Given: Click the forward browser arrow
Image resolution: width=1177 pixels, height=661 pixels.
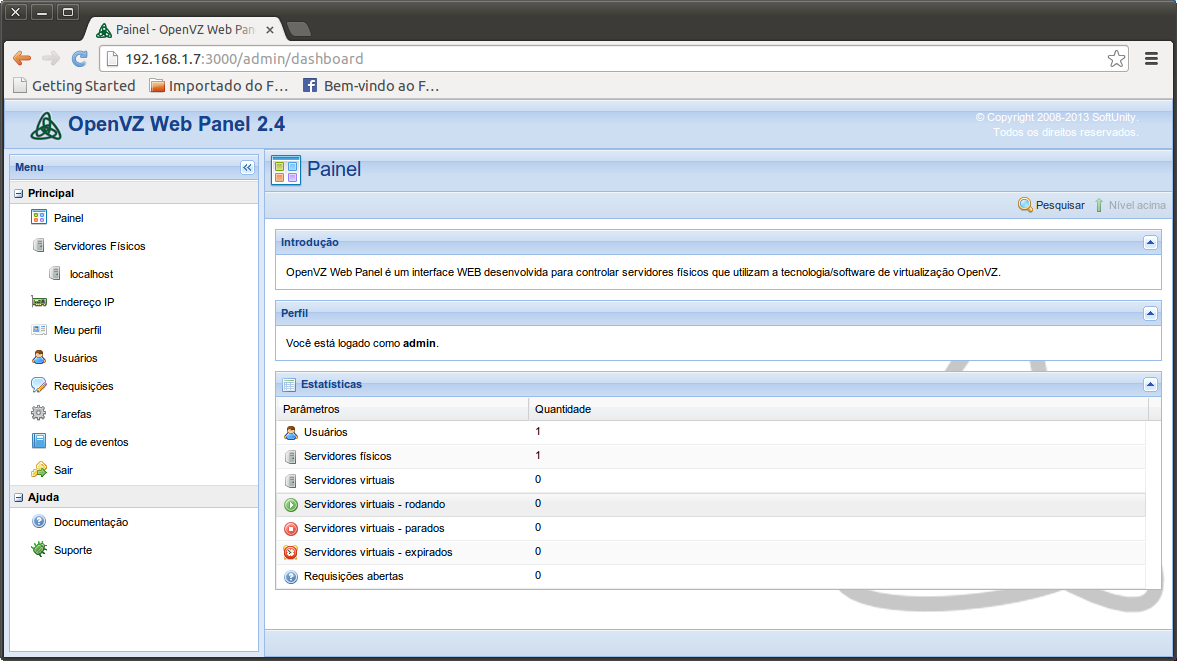Looking at the screenshot, I should pyautogui.click(x=51, y=59).
